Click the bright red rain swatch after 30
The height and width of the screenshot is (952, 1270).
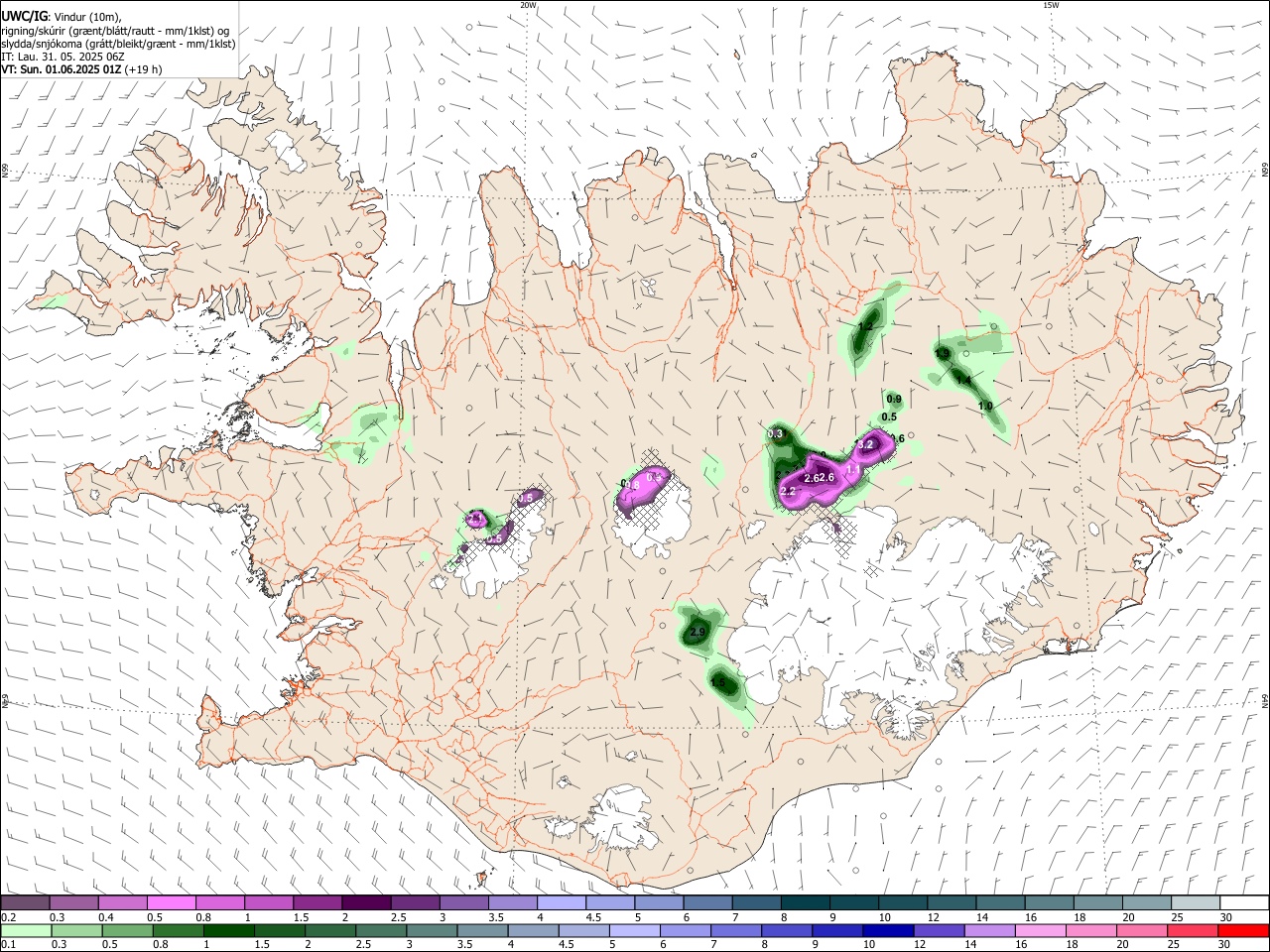1245,931
